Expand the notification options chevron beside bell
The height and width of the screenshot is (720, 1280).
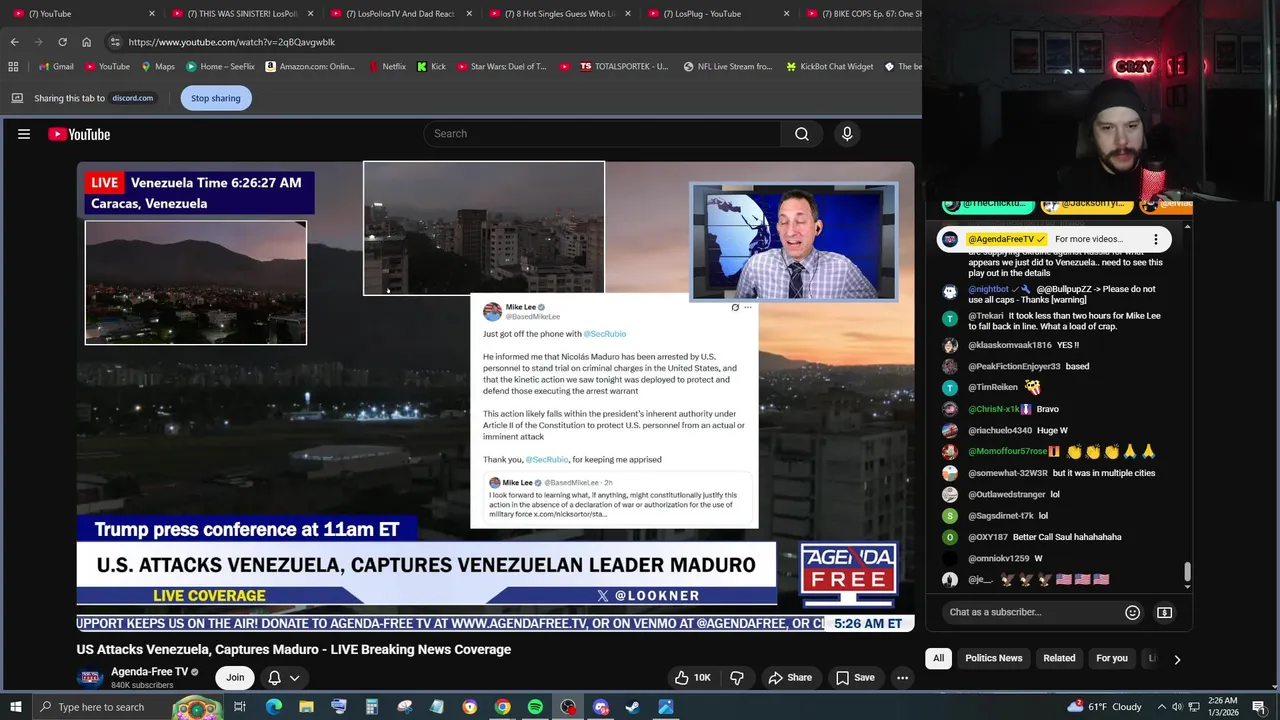(x=295, y=678)
